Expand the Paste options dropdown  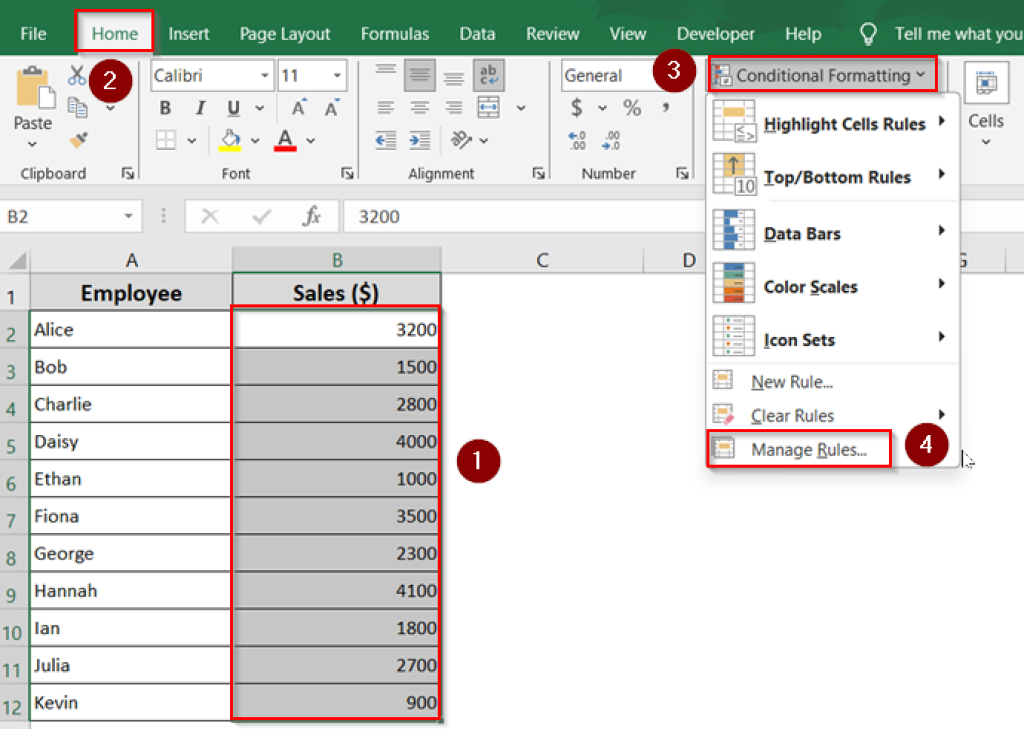pyautogui.click(x=32, y=141)
